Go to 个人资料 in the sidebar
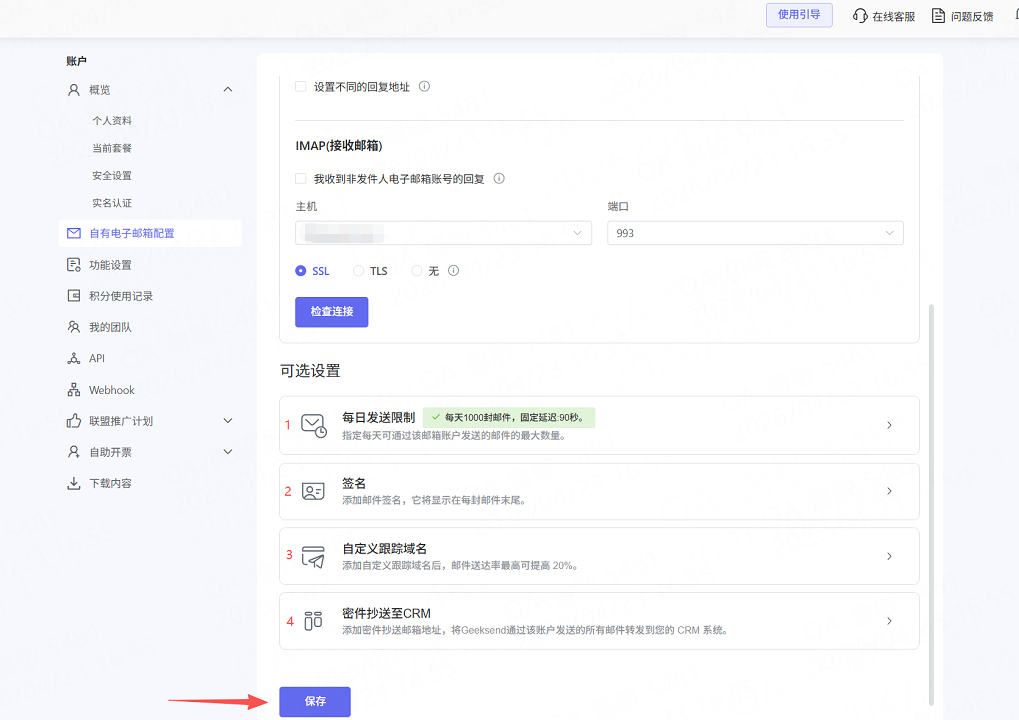Viewport: 1019px width, 720px height. pos(112,120)
